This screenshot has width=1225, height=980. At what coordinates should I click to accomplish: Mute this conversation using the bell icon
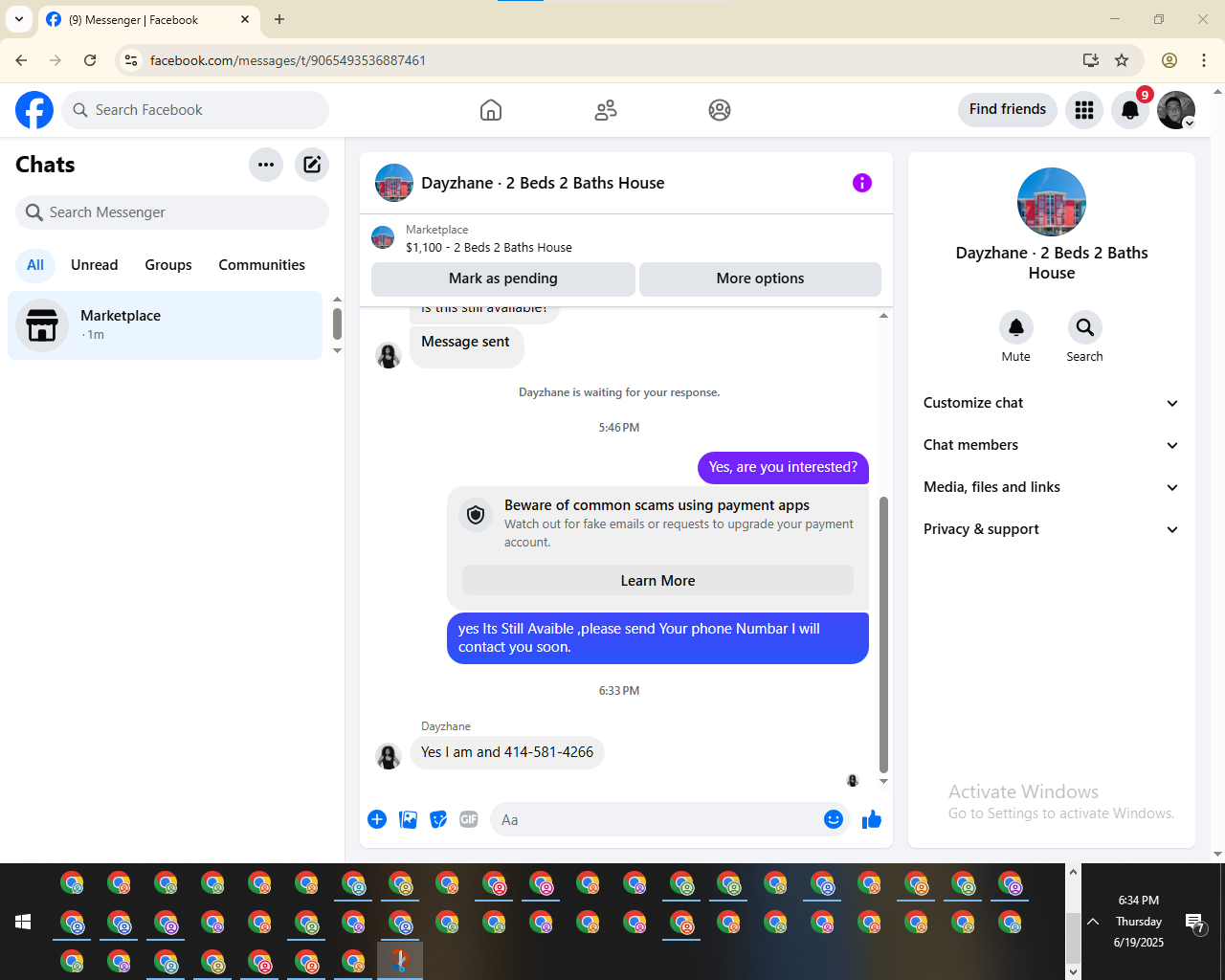pos(1016,327)
